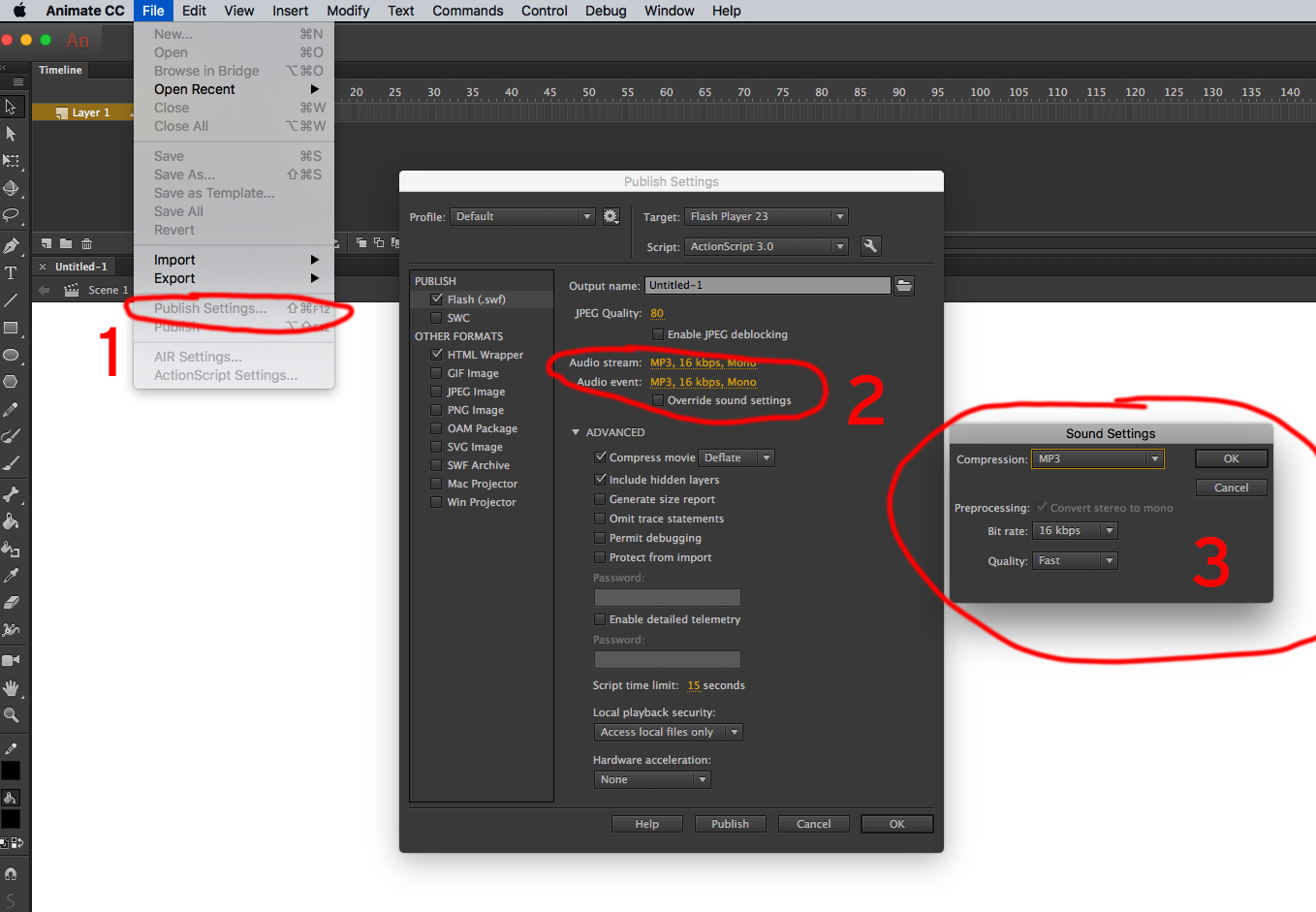Select the Oval tool

tap(11, 355)
